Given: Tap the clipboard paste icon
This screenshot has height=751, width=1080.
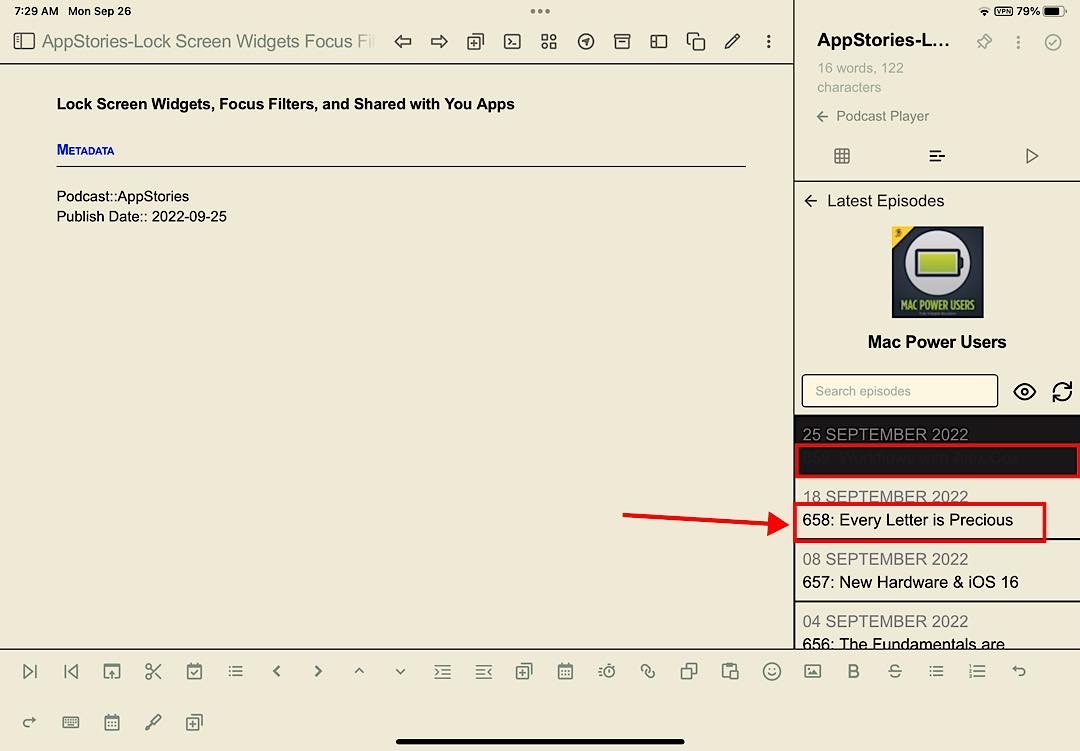Looking at the screenshot, I should point(729,671).
